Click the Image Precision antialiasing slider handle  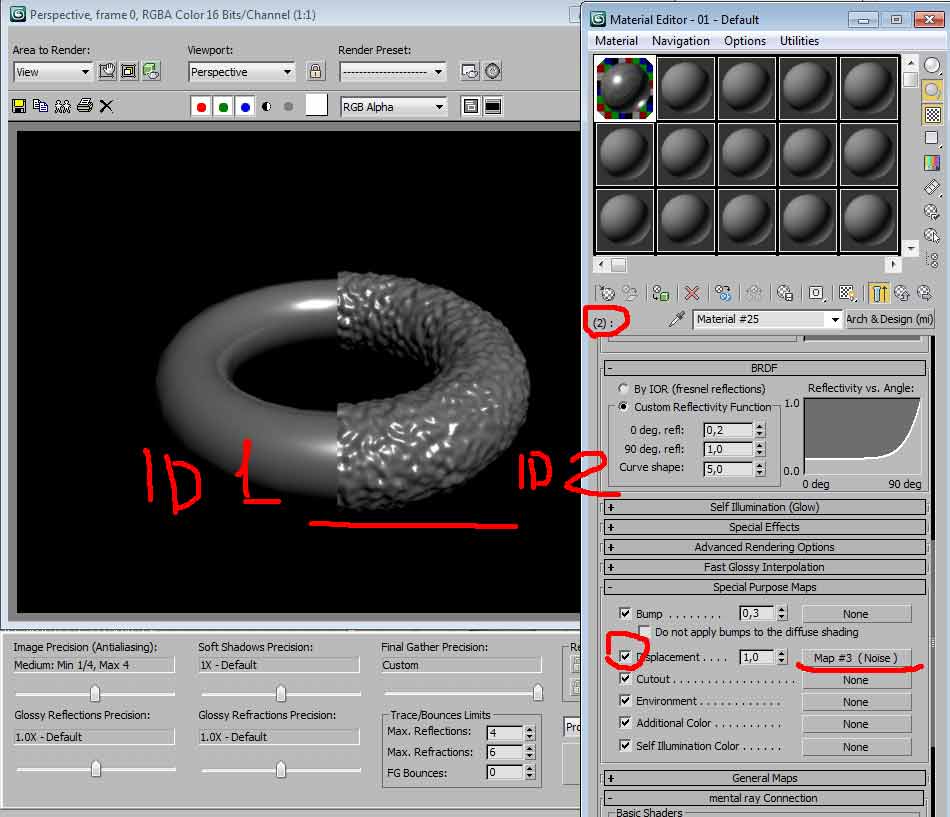[x=95, y=693]
